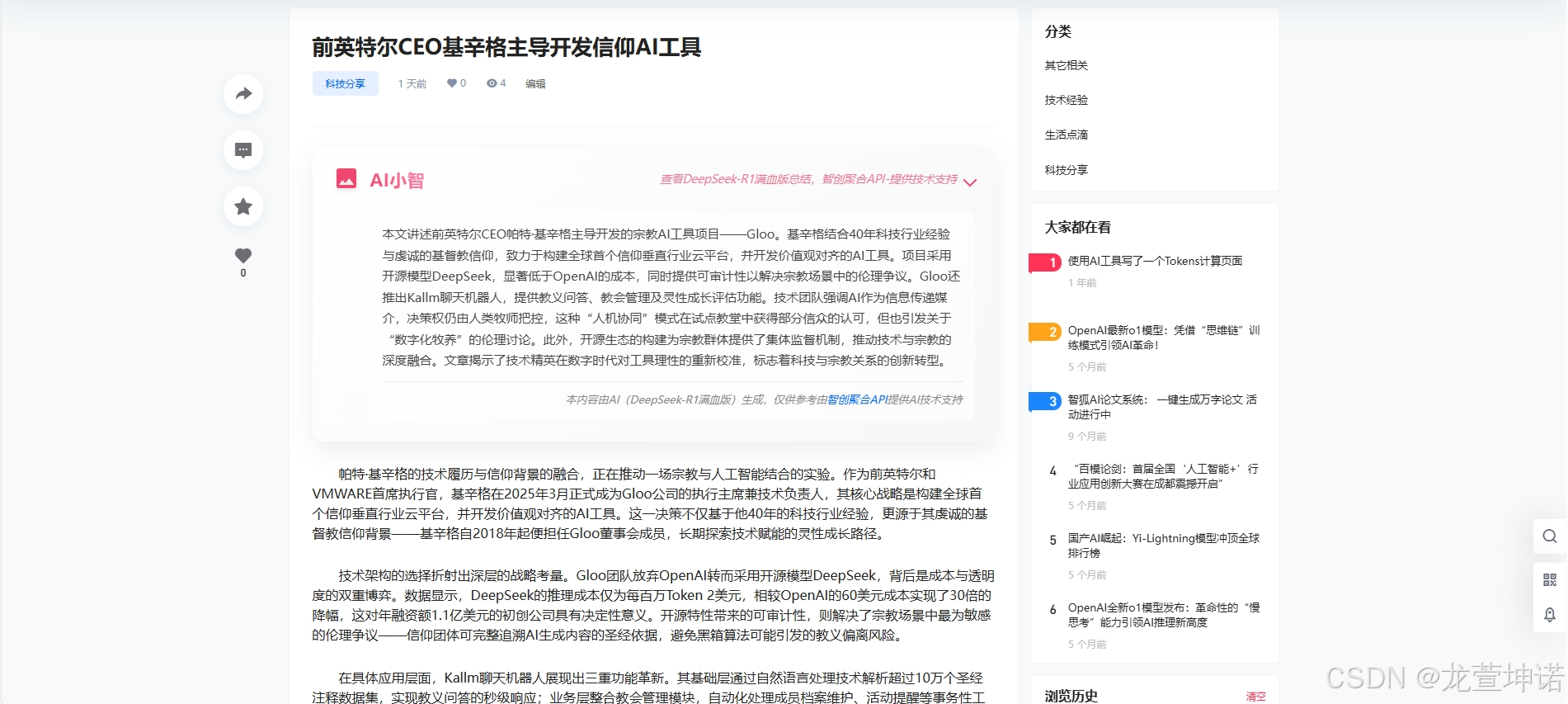Click the 大家都在看 heading
Viewport: 1568px width, 704px height.
pos(1077,227)
